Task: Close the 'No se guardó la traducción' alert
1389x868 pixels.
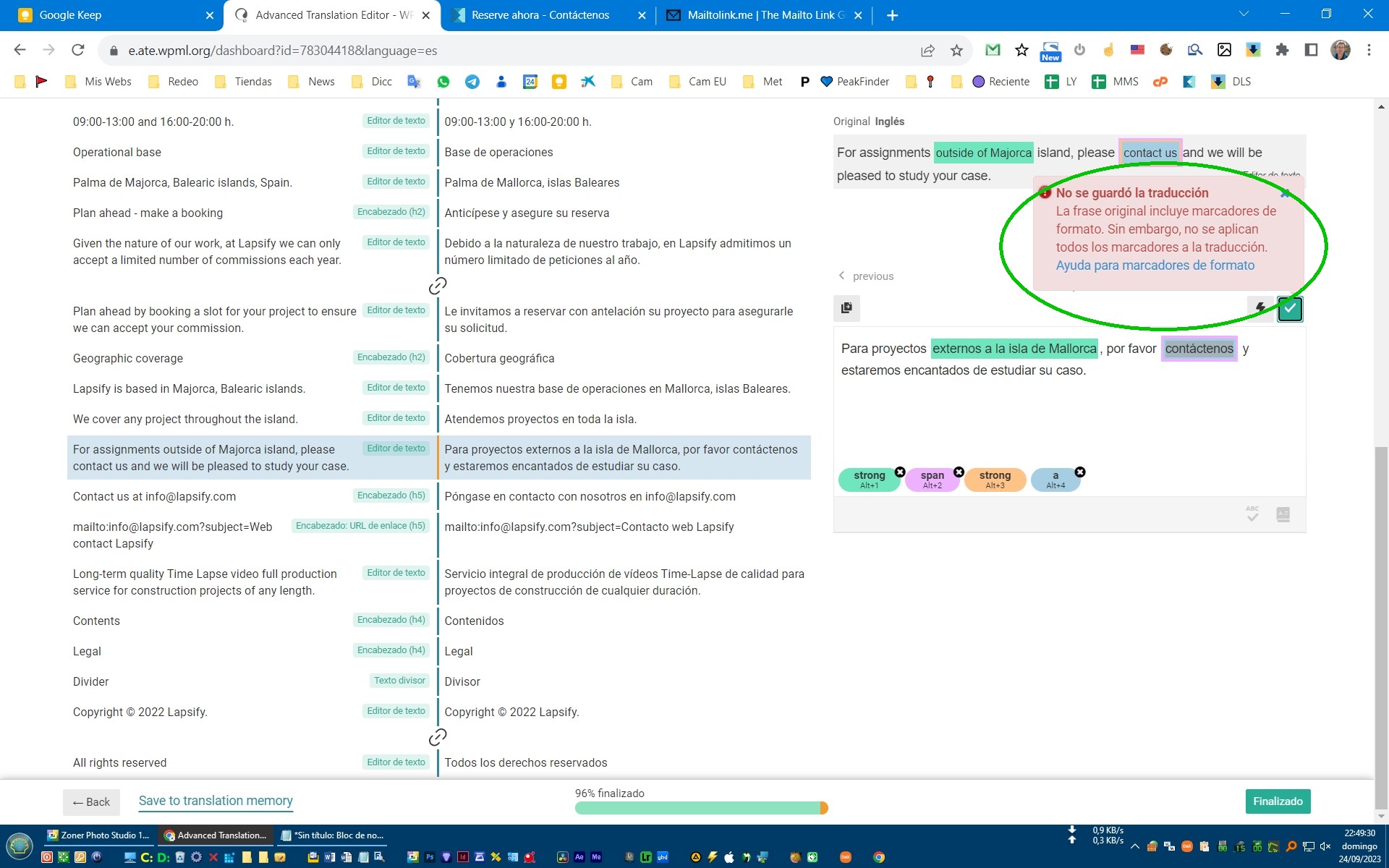Action: 1285,193
